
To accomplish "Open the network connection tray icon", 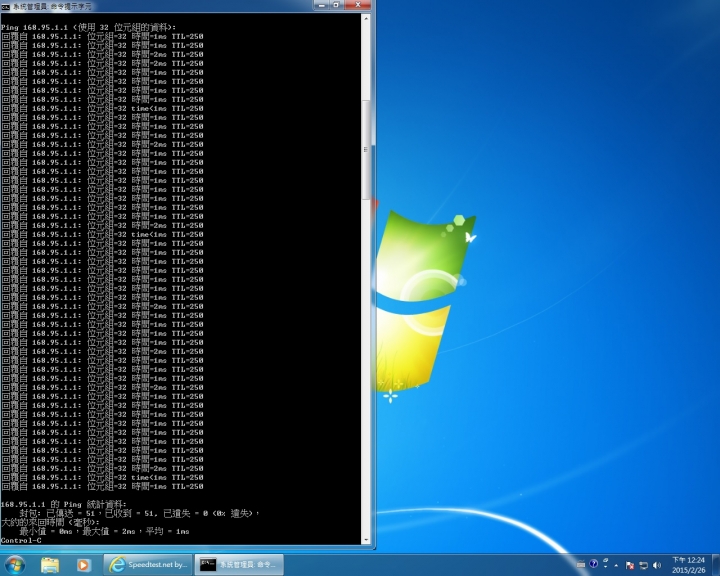I will [x=643, y=565].
